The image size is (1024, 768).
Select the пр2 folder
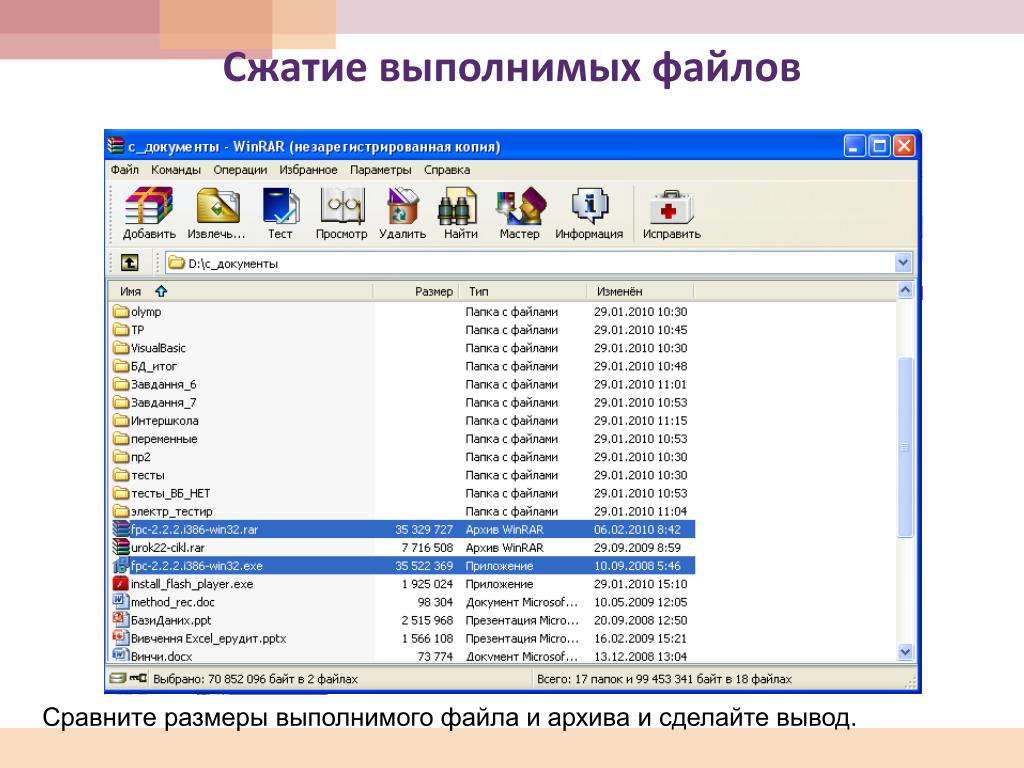132,457
